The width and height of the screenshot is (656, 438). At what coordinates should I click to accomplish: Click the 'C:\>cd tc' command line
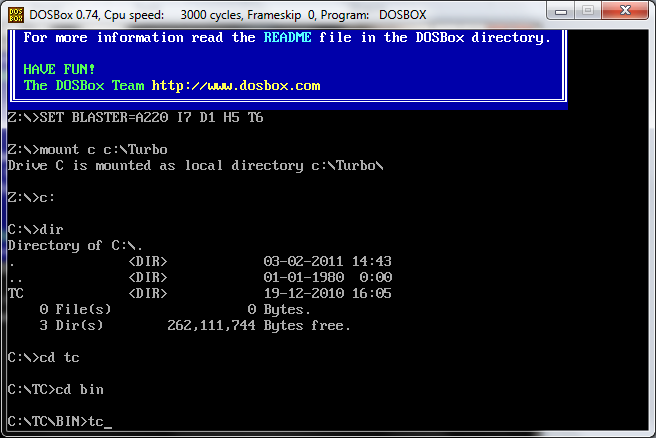tap(44, 358)
